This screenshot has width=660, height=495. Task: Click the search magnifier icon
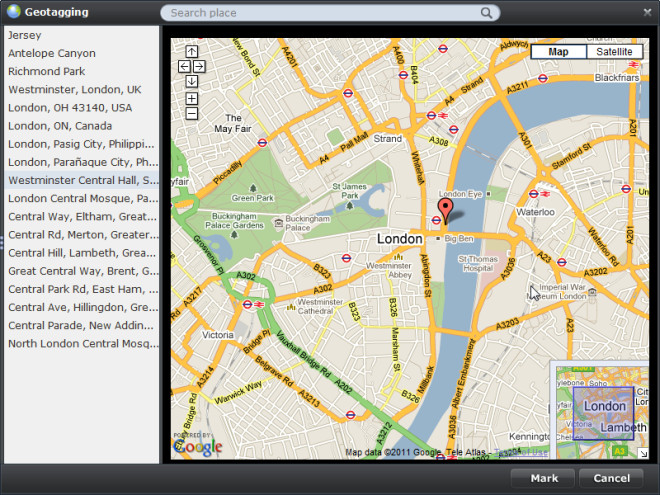click(x=486, y=13)
